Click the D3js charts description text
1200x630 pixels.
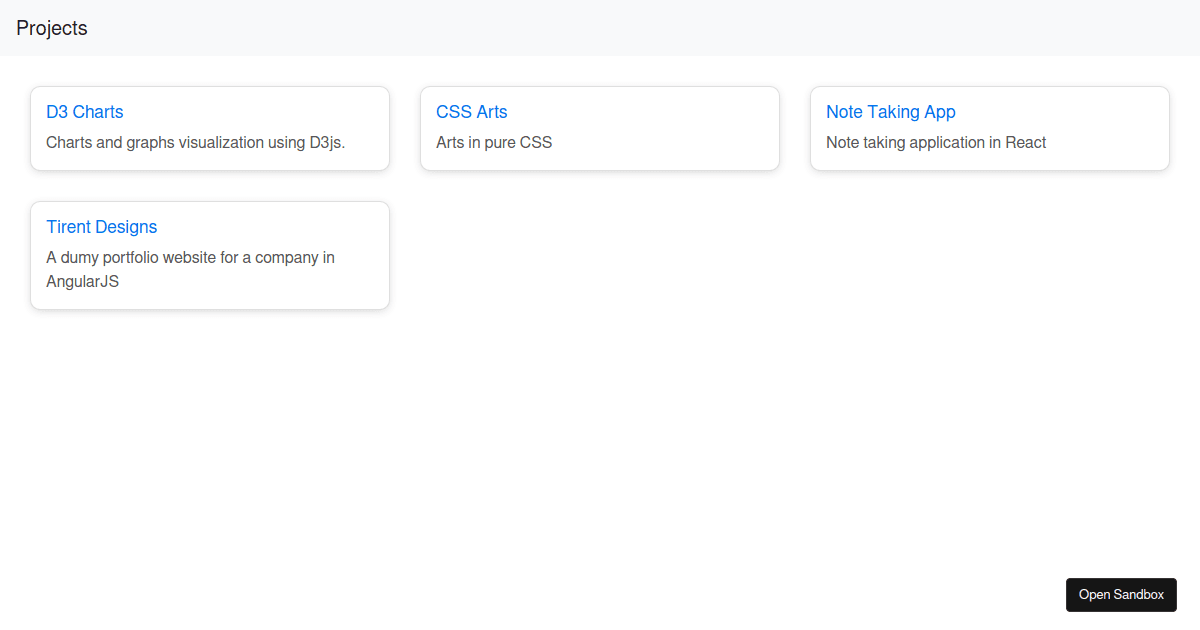pos(196,142)
